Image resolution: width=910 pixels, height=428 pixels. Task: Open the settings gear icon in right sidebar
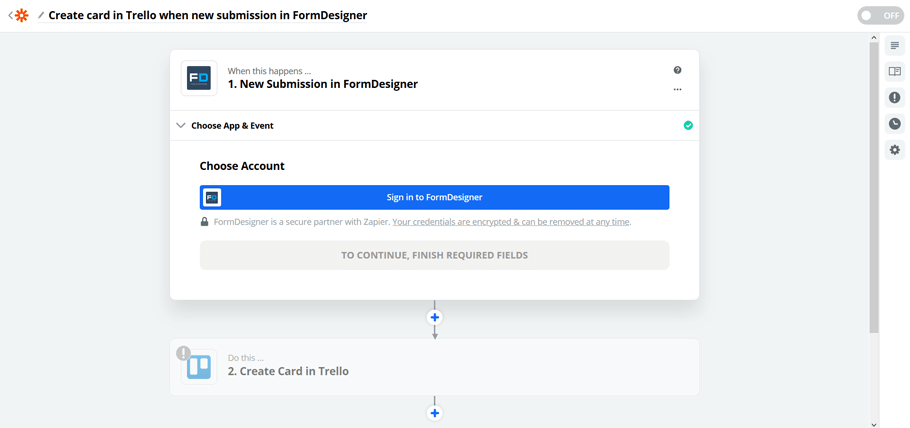coord(895,150)
